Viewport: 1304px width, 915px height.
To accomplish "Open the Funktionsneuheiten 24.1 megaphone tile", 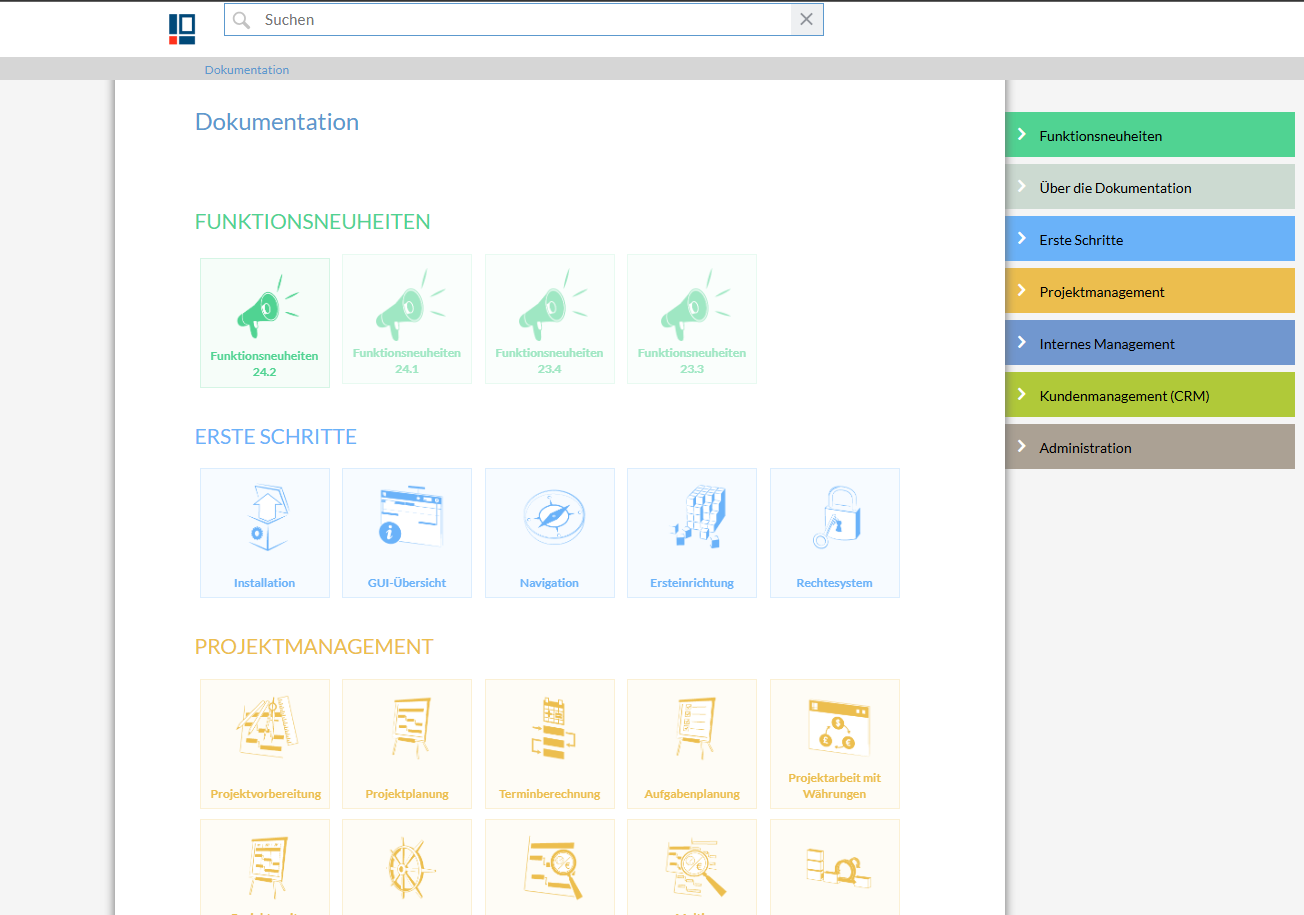I will coord(407,319).
